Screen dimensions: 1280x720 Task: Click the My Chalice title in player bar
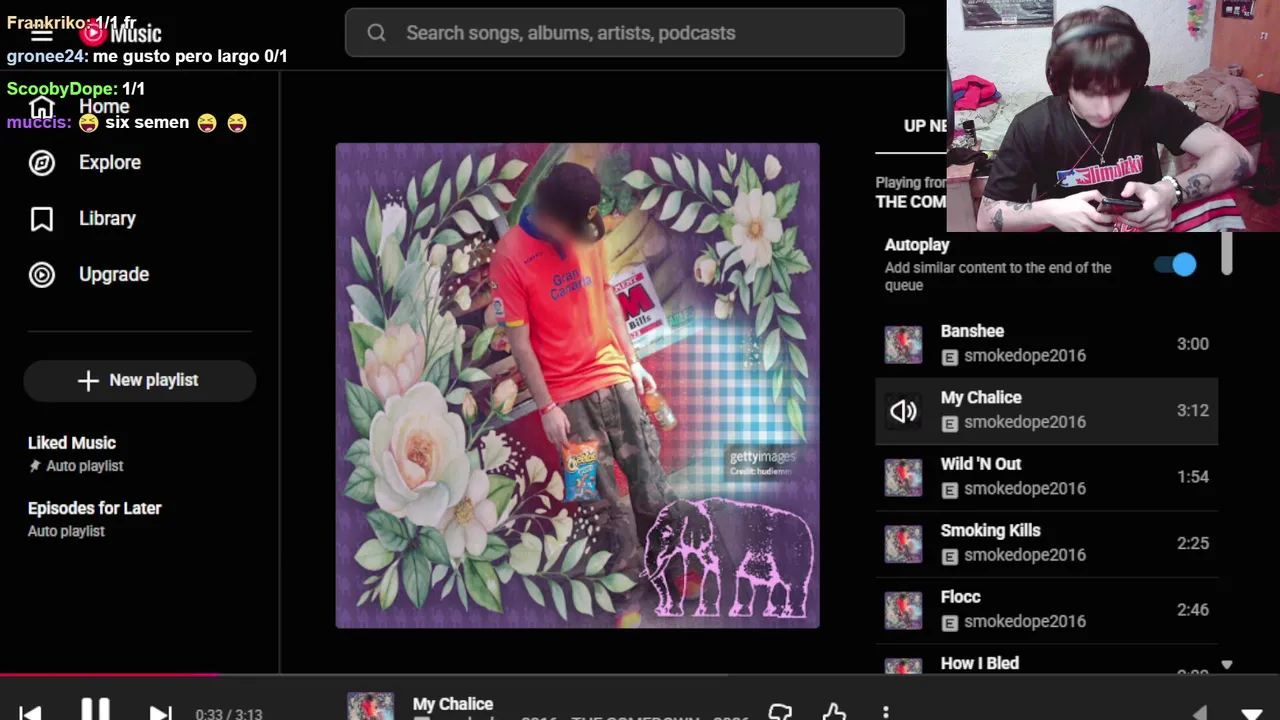tap(453, 704)
